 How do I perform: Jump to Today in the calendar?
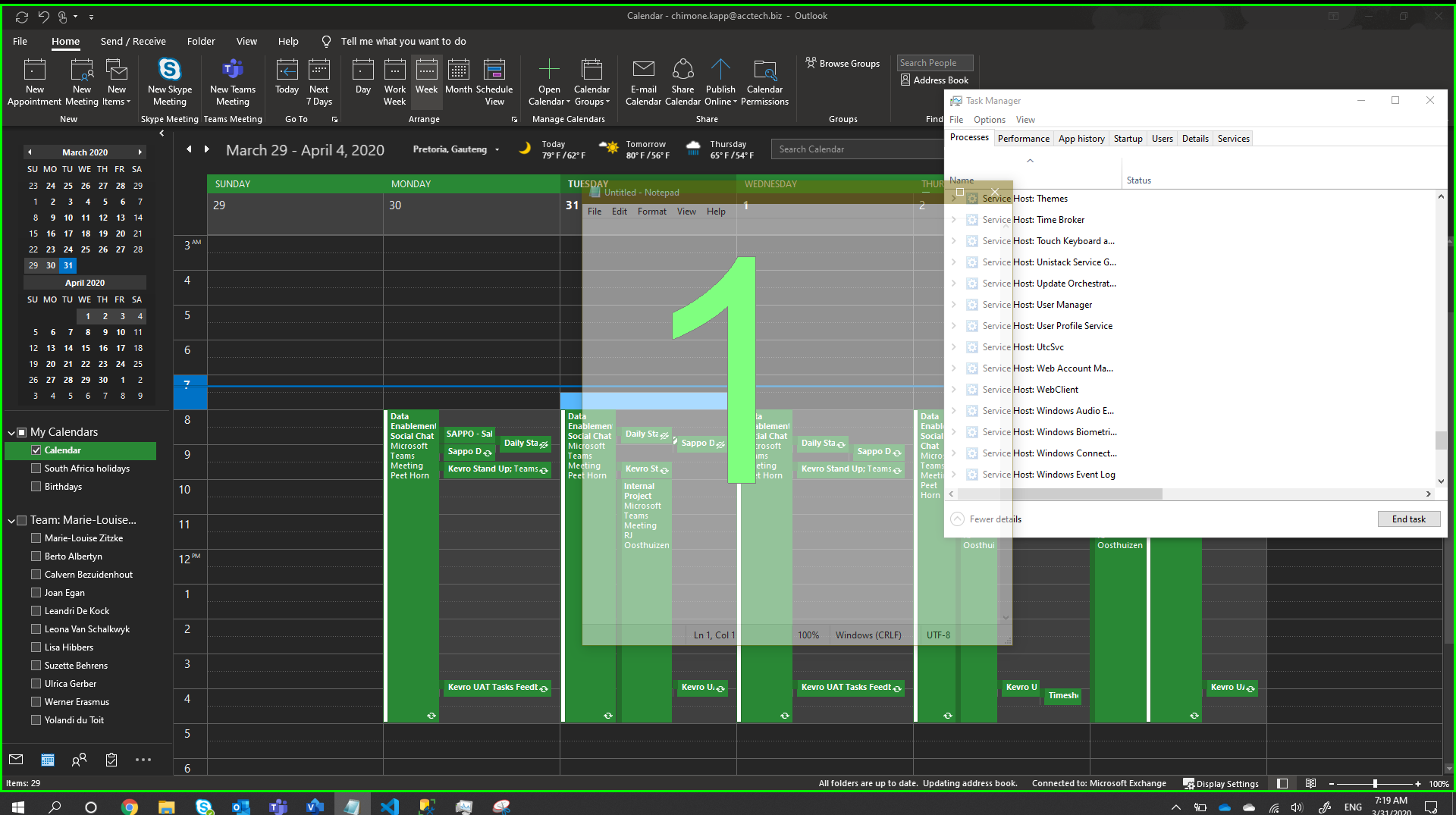[287, 77]
